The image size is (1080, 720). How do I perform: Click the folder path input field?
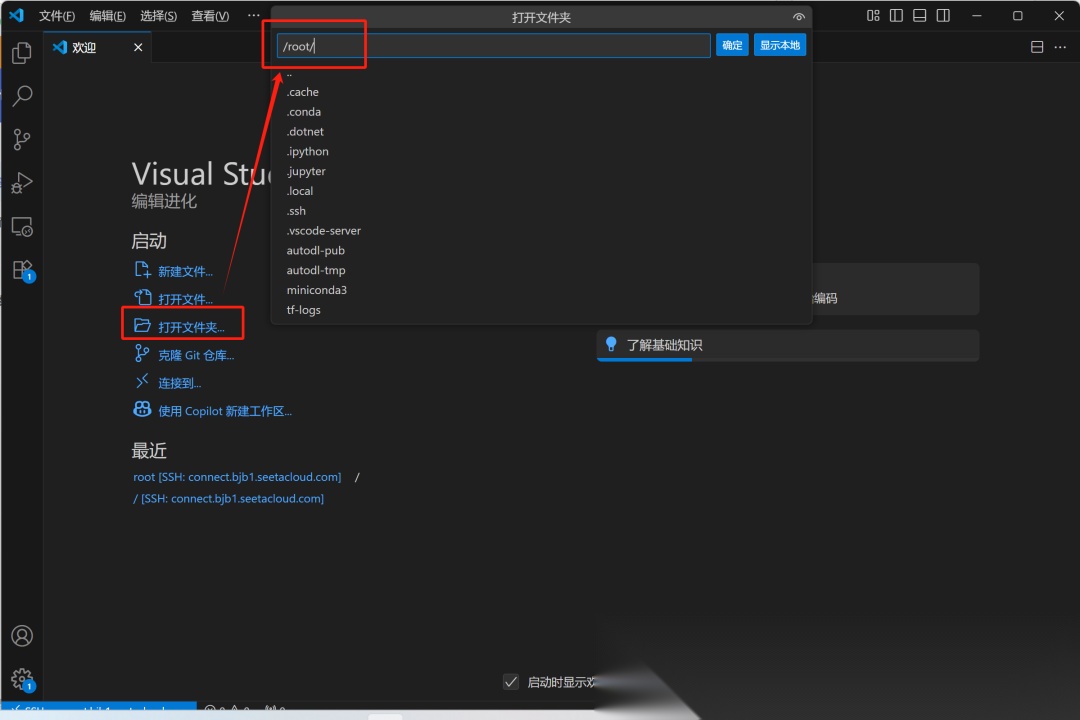(x=493, y=46)
